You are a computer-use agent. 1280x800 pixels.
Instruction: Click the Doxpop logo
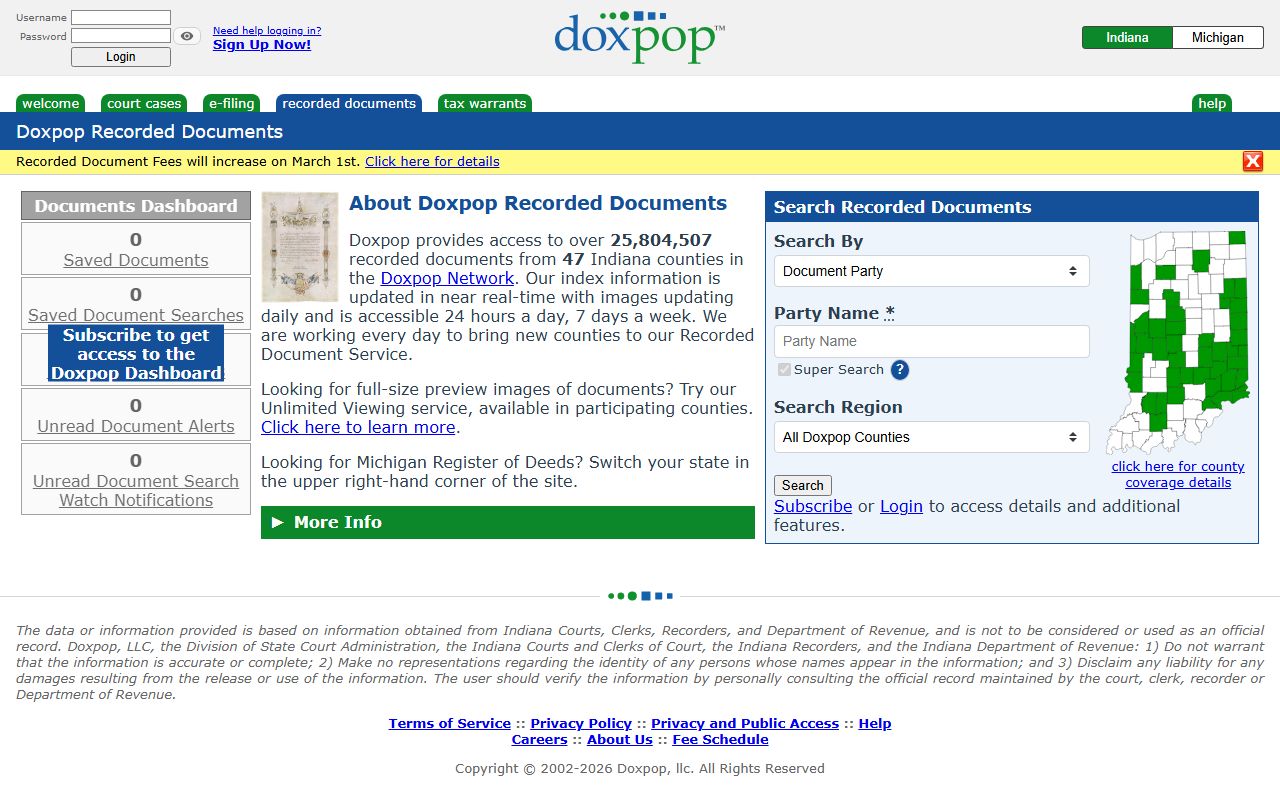pyautogui.click(x=640, y=38)
